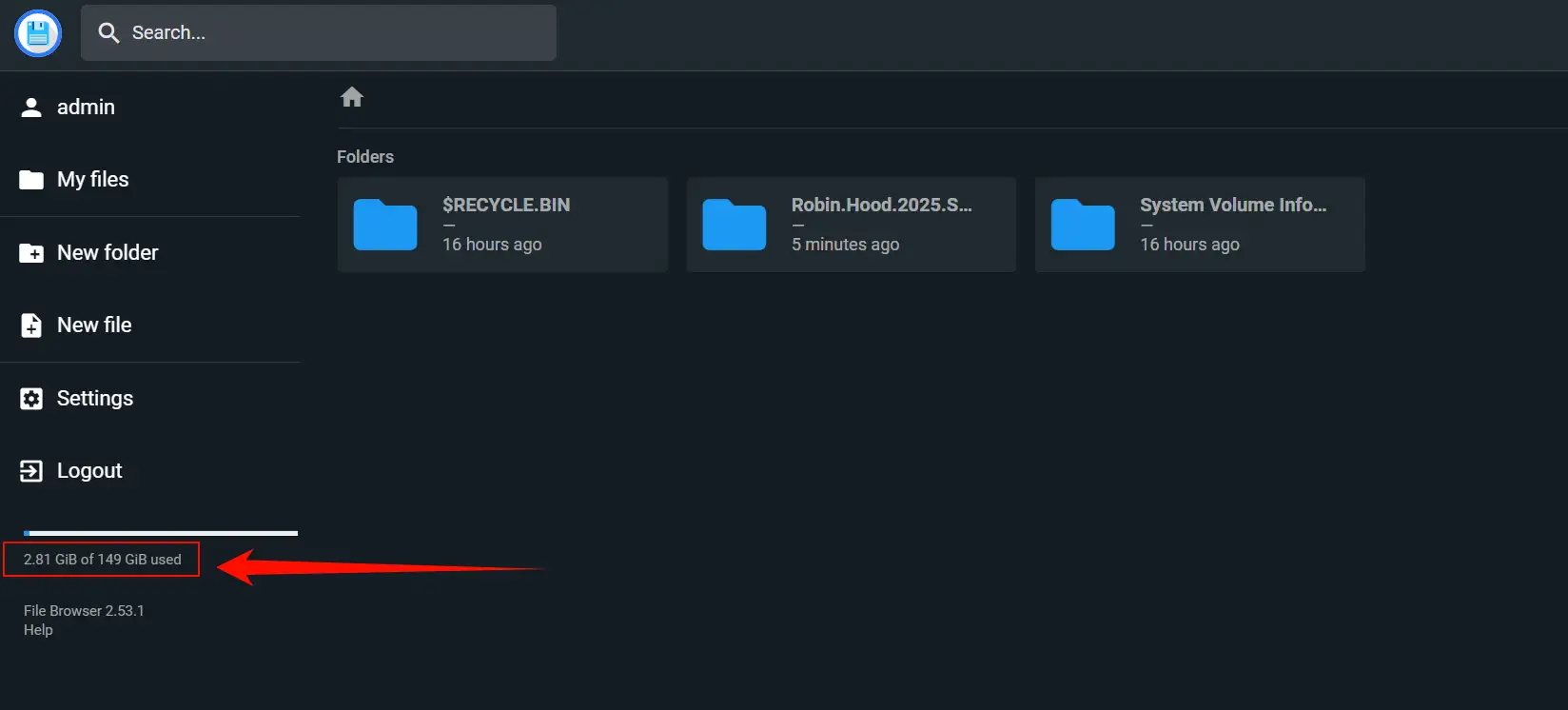Click the Settings gear icon

(x=31, y=399)
